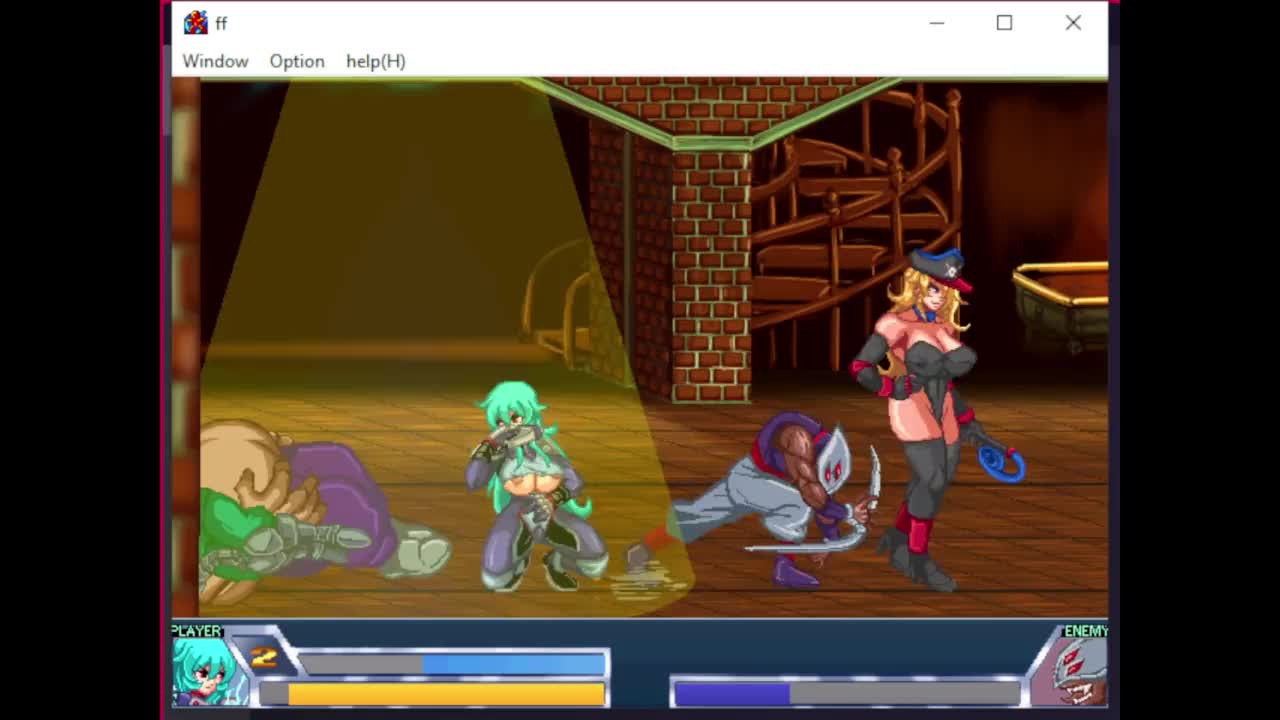Minimize the ff game window
Screen dimensions: 1280x720
(x=936, y=22)
